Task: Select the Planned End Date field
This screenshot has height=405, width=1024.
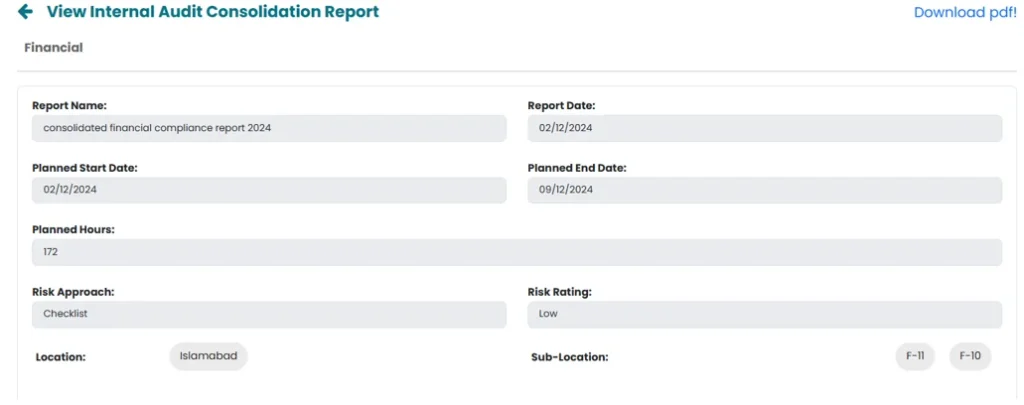Action: click(764, 190)
